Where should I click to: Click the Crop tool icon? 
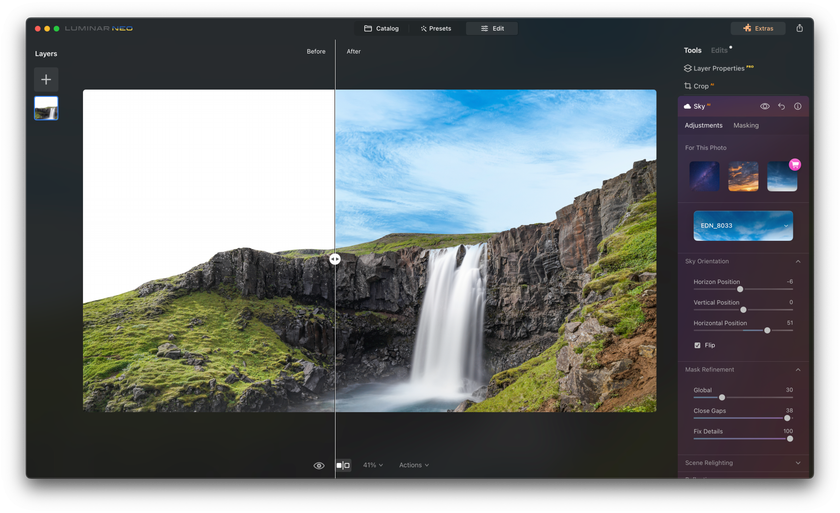(x=687, y=86)
